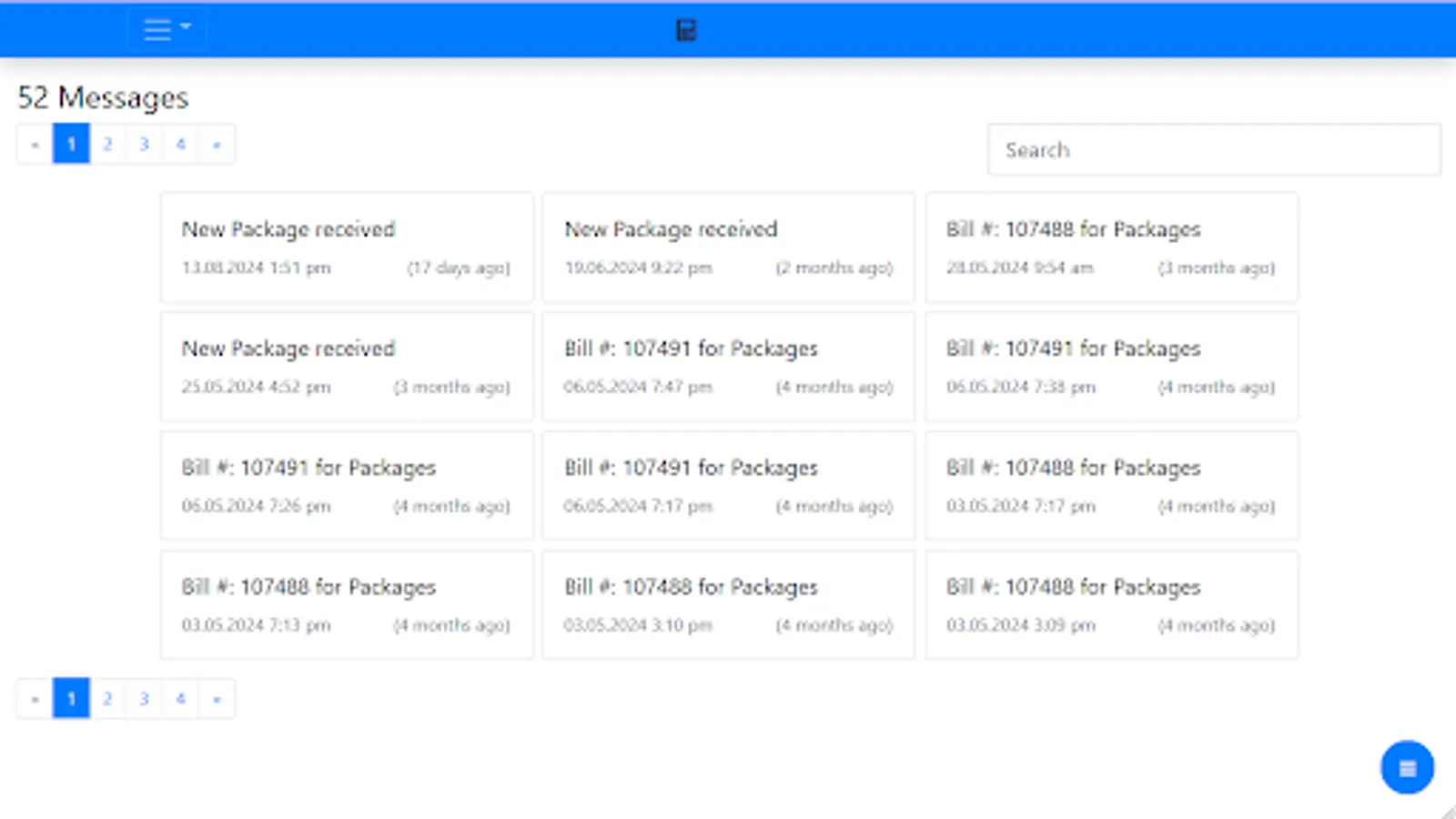Screen dimensions: 1456x819
Task: Open Bill #: 107488 message dated 28.05.2024
Action: [x=1111, y=248]
